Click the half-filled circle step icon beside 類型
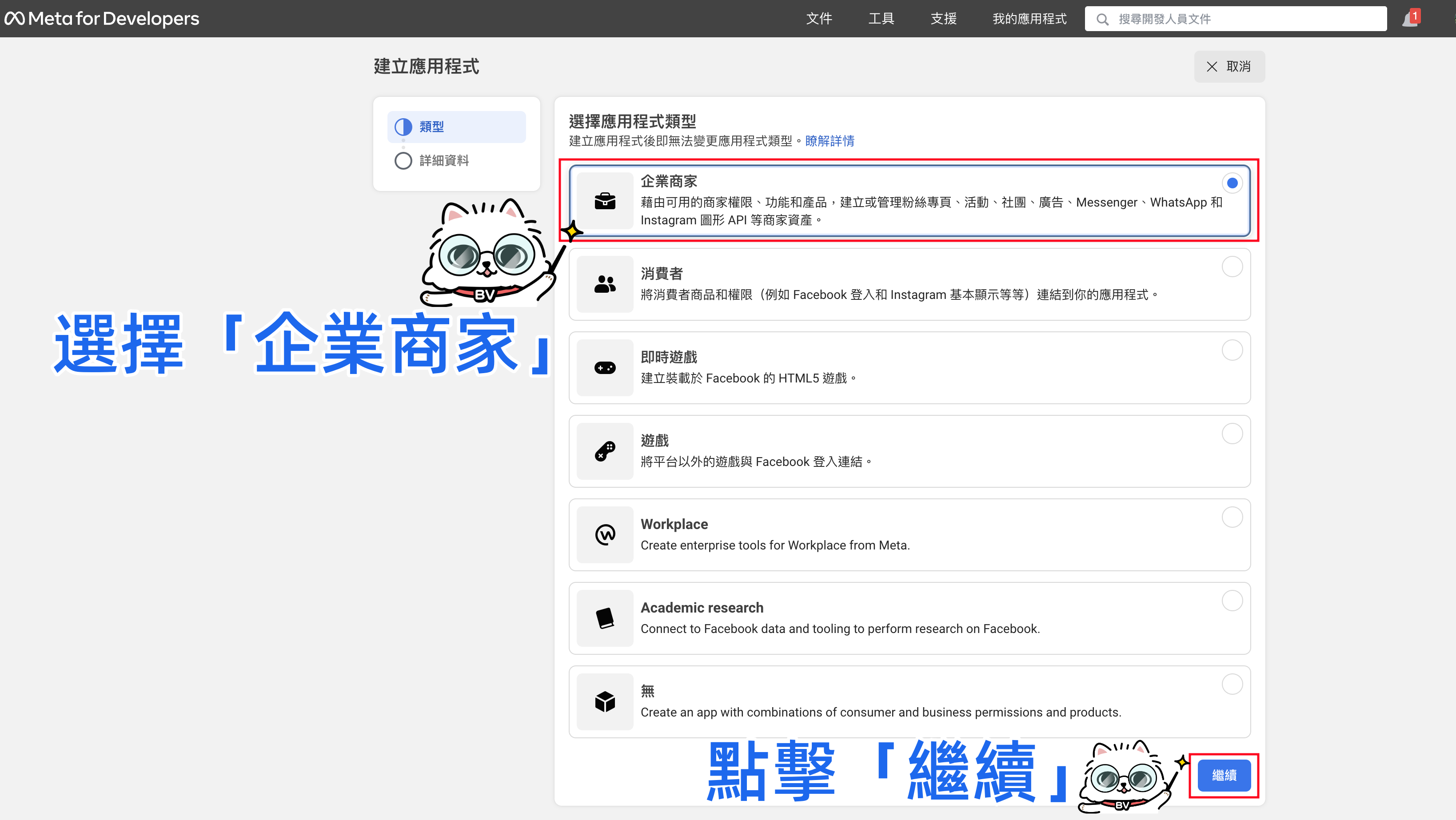Image resolution: width=1456 pixels, height=820 pixels. click(403, 127)
